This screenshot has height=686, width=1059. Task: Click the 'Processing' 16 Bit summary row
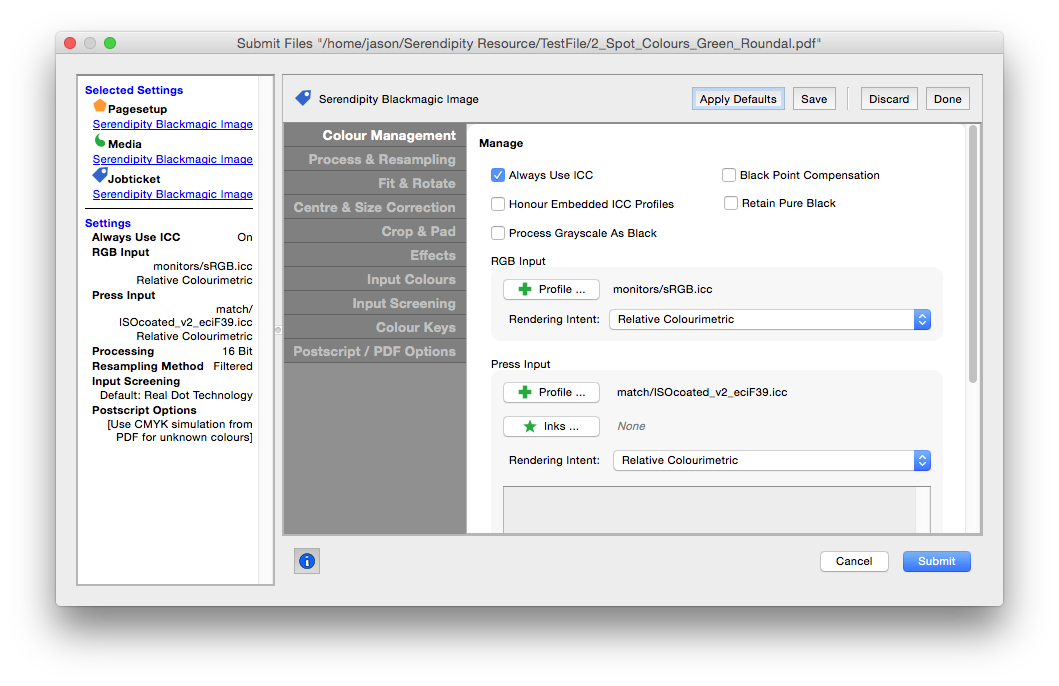point(172,351)
